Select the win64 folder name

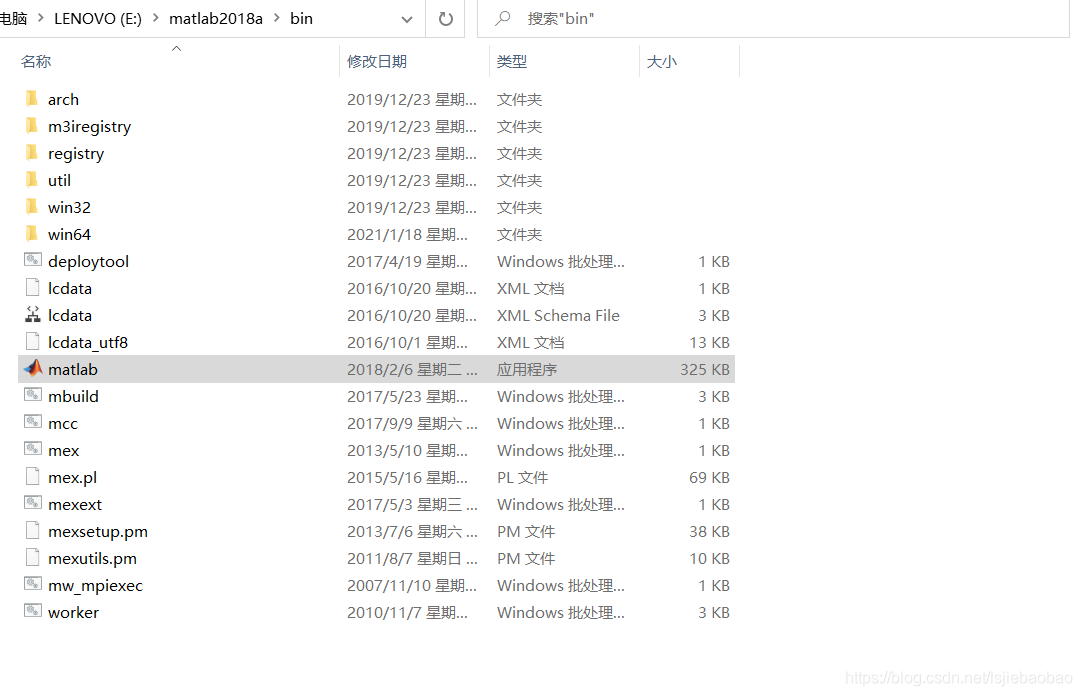coord(69,234)
